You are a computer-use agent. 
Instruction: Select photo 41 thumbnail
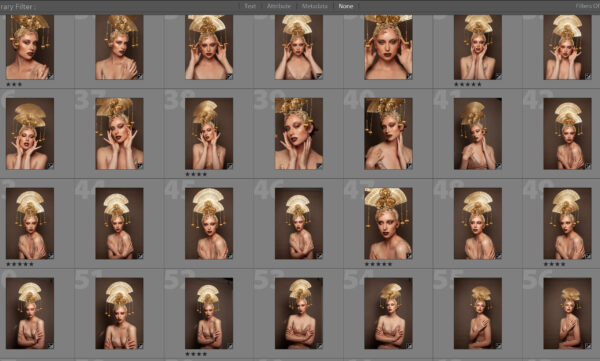pyautogui.click(x=478, y=134)
